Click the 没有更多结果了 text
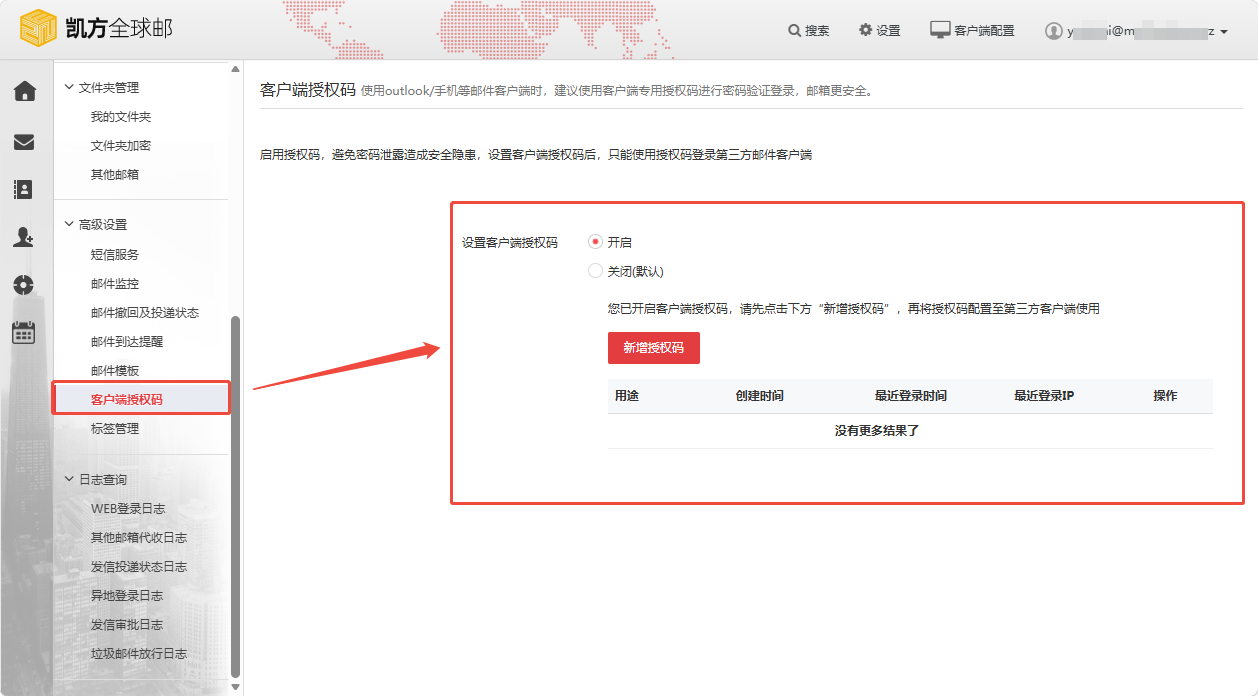The height and width of the screenshot is (696, 1258). (877, 431)
